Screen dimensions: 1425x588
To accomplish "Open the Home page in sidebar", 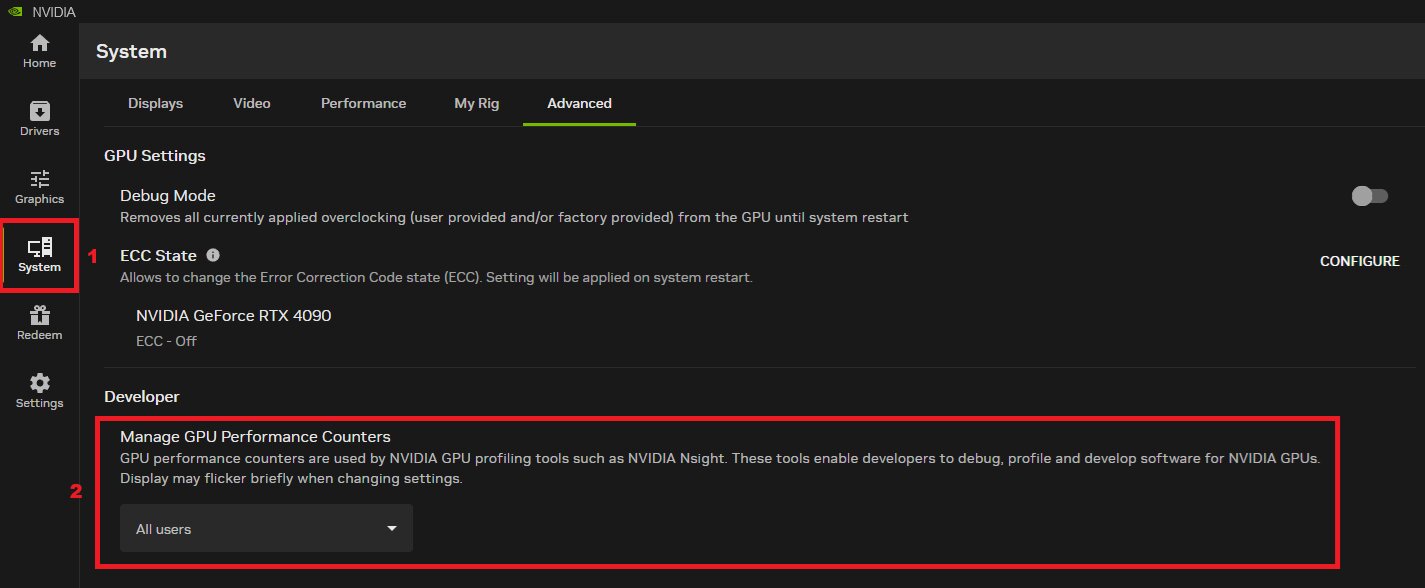I will coord(39,51).
